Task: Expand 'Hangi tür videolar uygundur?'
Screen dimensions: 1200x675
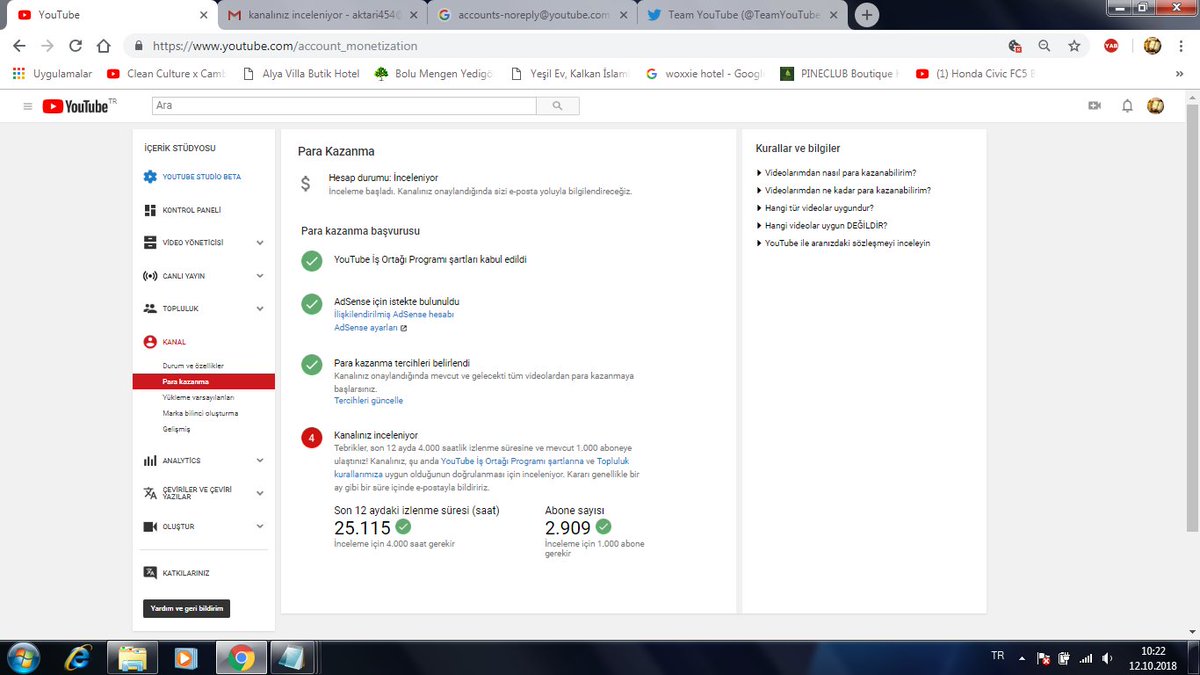Action: coord(815,208)
